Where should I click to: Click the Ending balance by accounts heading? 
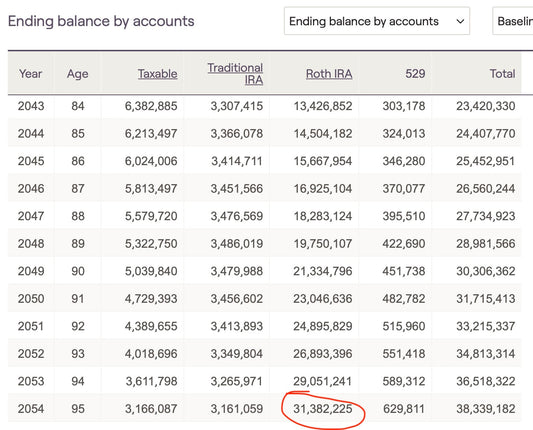[x=101, y=21]
